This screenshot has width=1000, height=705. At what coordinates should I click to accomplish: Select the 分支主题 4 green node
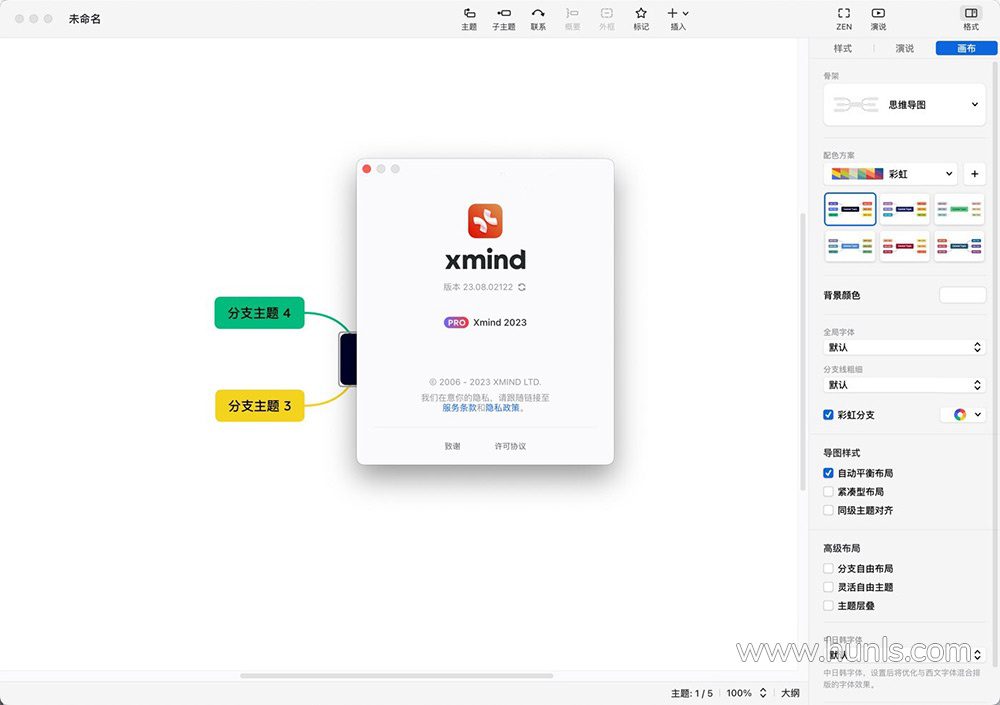[260, 313]
